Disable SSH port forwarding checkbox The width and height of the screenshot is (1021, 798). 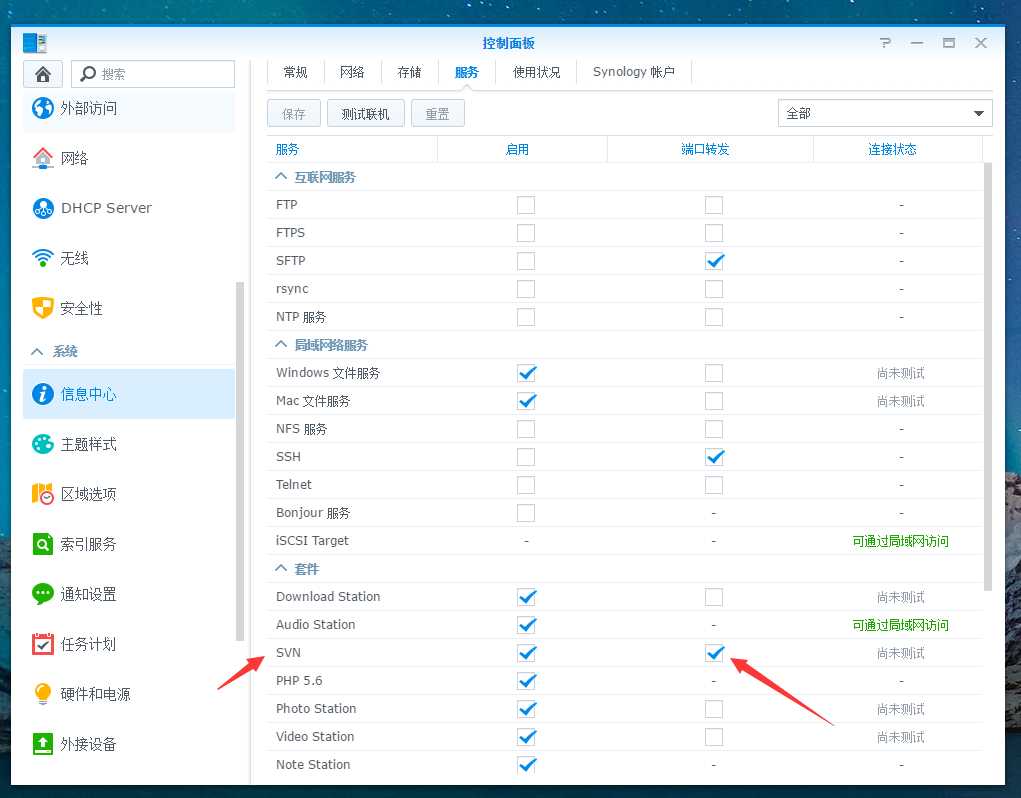coord(714,457)
